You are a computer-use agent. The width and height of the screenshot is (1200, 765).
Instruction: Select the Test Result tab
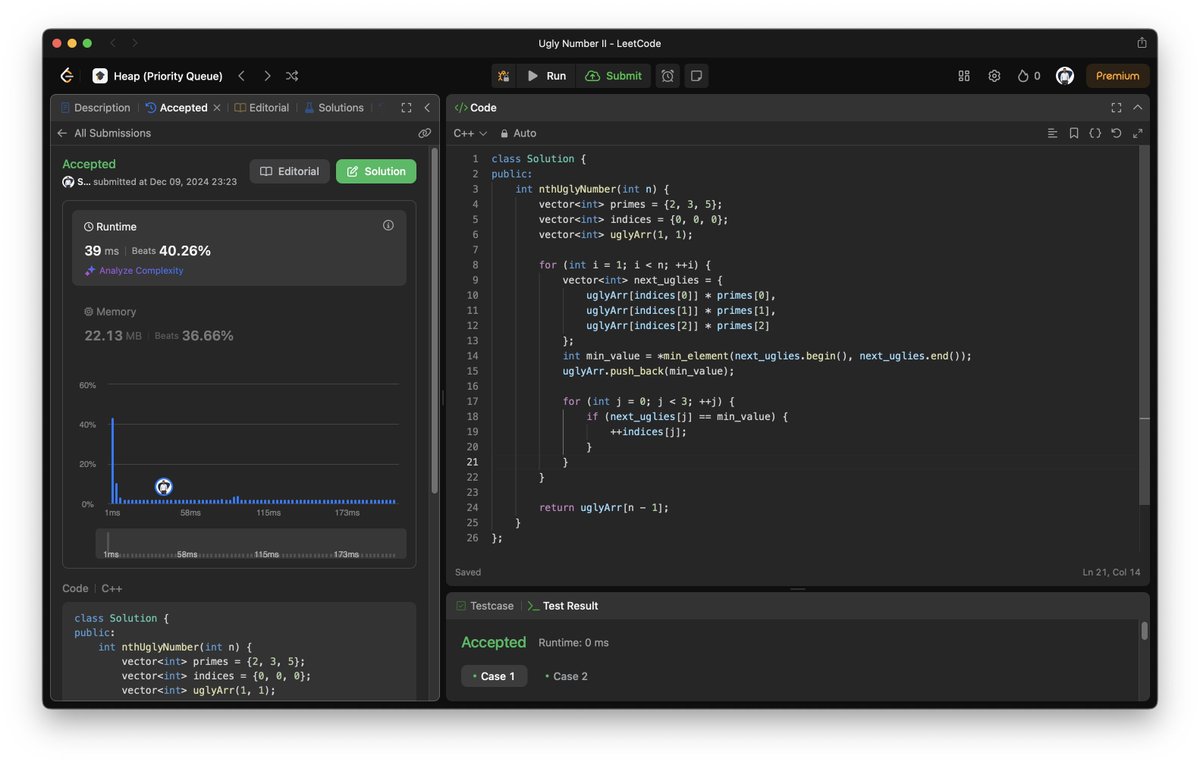click(563, 606)
